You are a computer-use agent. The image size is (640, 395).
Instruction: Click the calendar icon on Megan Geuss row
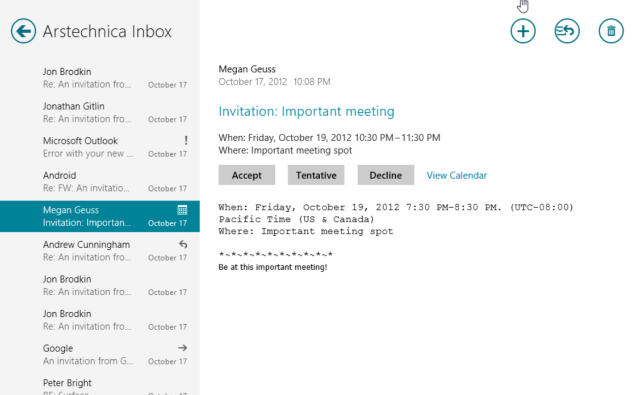click(x=182, y=210)
